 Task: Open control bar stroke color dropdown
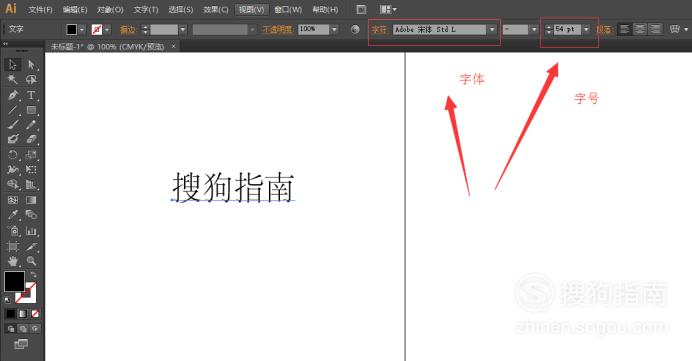(x=107, y=30)
